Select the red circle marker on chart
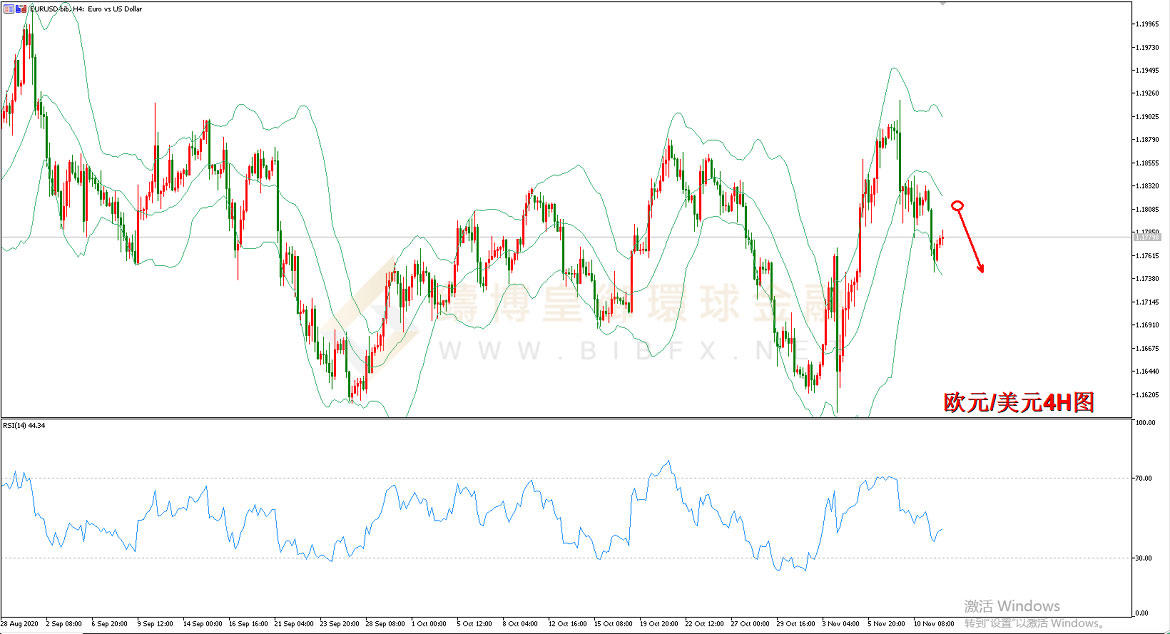1170x634 pixels. pos(958,205)
